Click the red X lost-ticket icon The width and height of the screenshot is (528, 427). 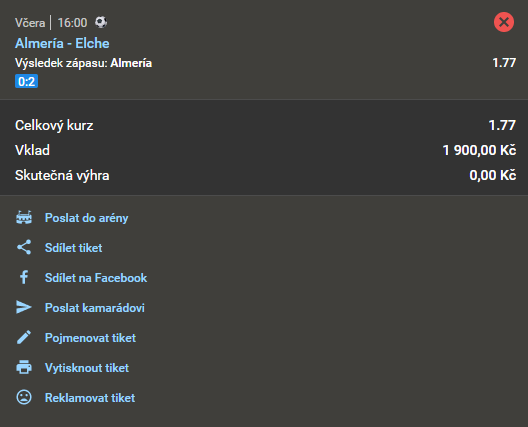pyautogui.click(x=504, y=22)
